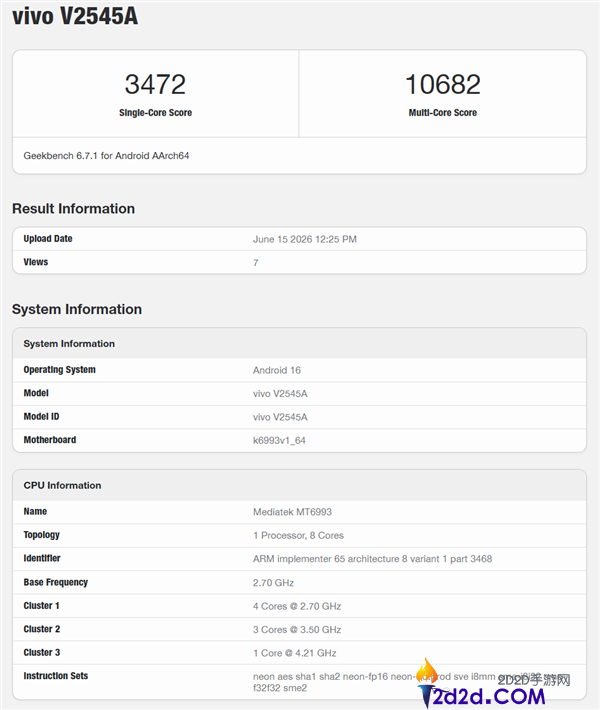The image size is (600, 710).
Task: Click the Operating System label
Action: [60, 369]
